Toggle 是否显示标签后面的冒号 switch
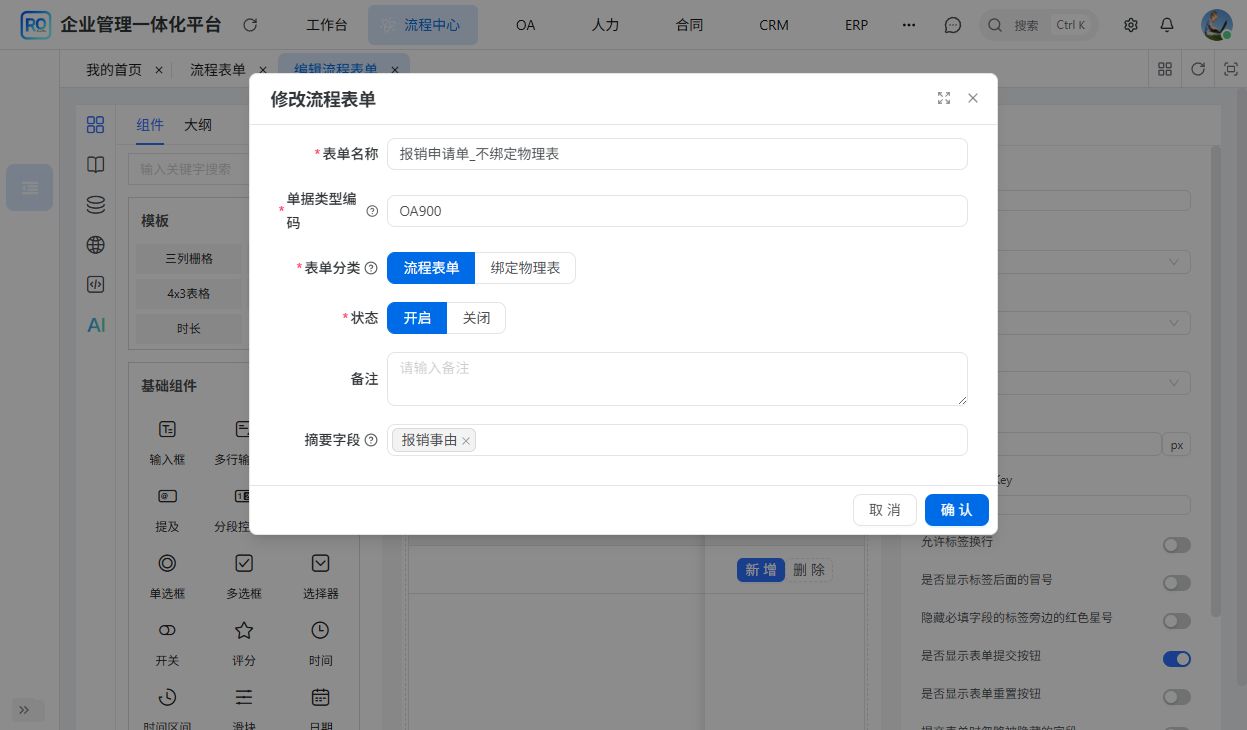 click(1177, 583)
